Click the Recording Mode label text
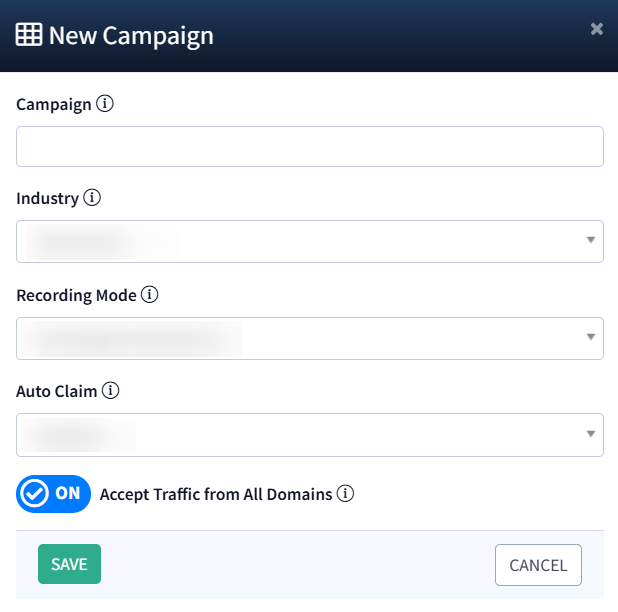This screenshot has height=612, width=618. coord(76,295)
